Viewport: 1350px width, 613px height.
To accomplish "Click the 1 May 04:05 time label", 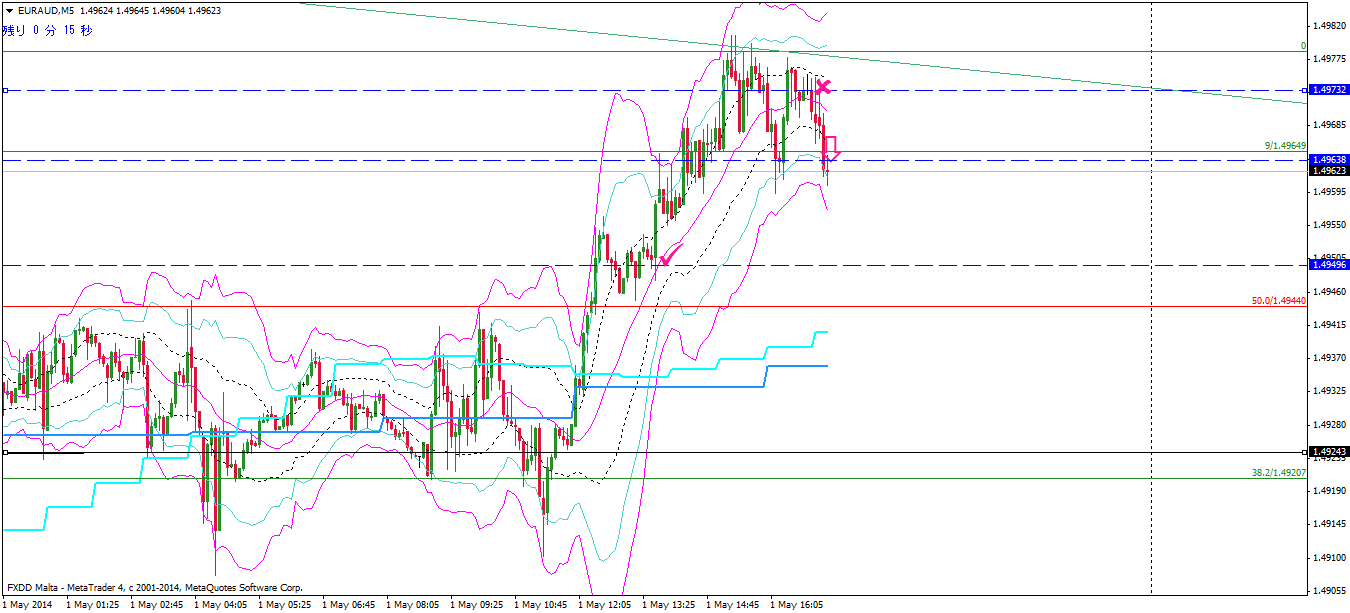I will (220, 605).
